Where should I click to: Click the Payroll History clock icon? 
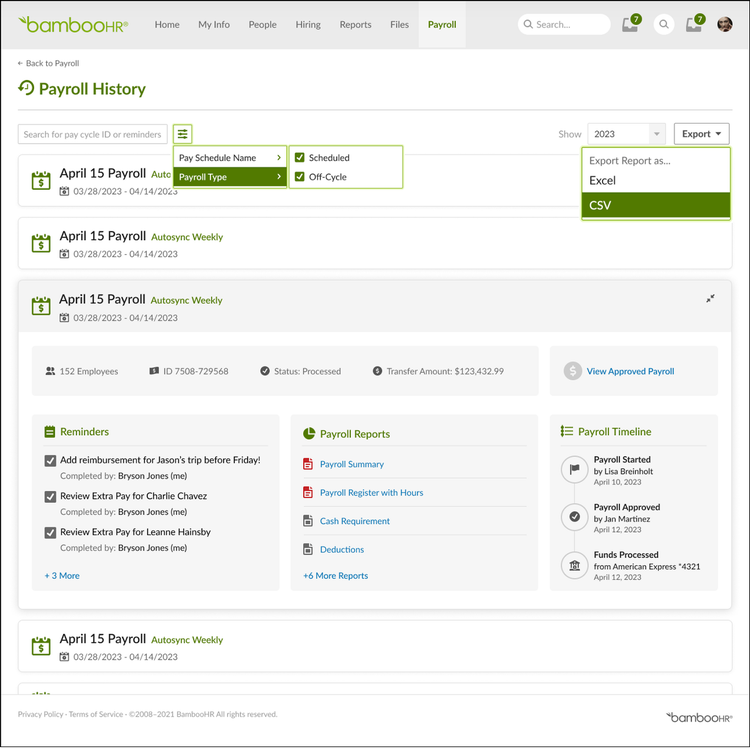pos(26,88)
